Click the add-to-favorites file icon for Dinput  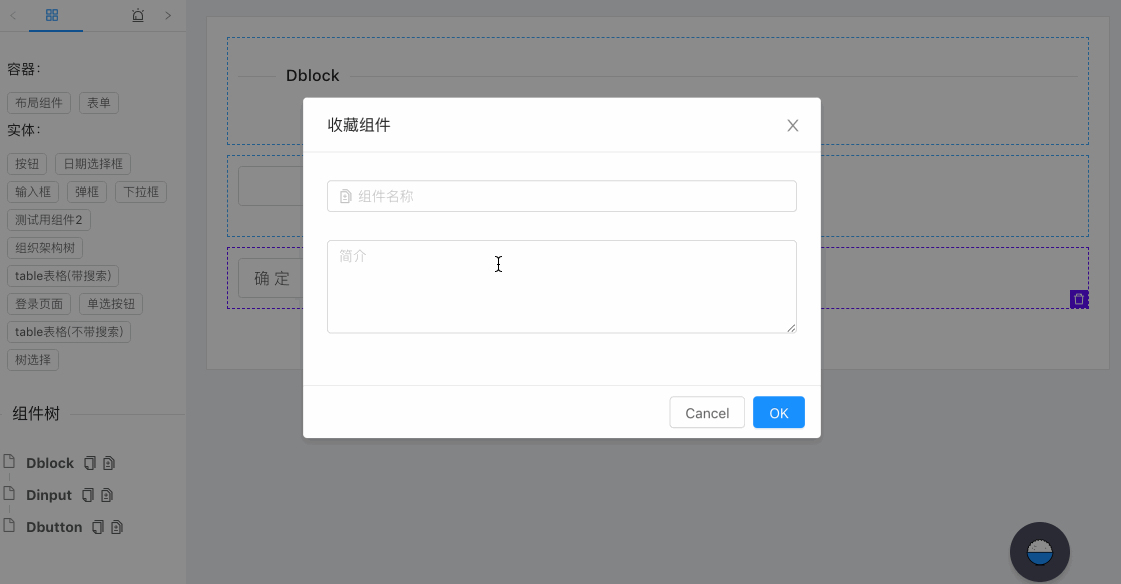point(107,495)
